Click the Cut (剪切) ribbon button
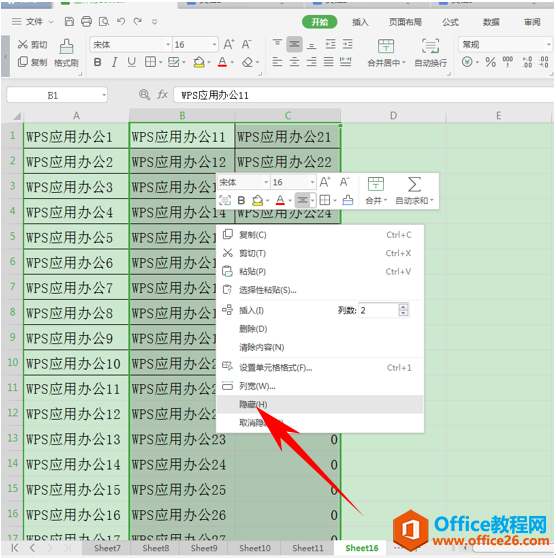Screen dimensions: 556x558 (33, 44)
